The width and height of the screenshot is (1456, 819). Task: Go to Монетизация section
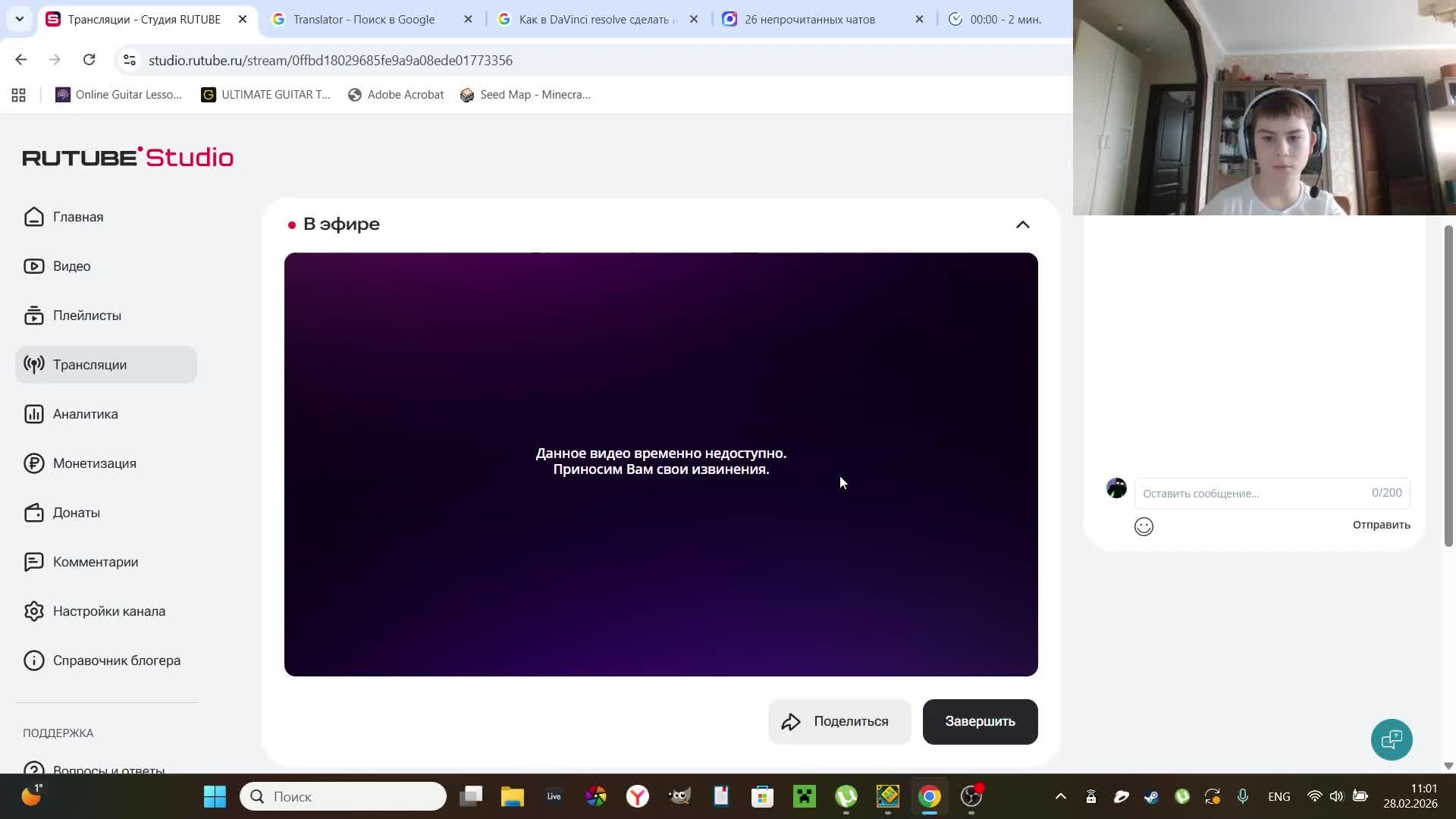(94, 463)
